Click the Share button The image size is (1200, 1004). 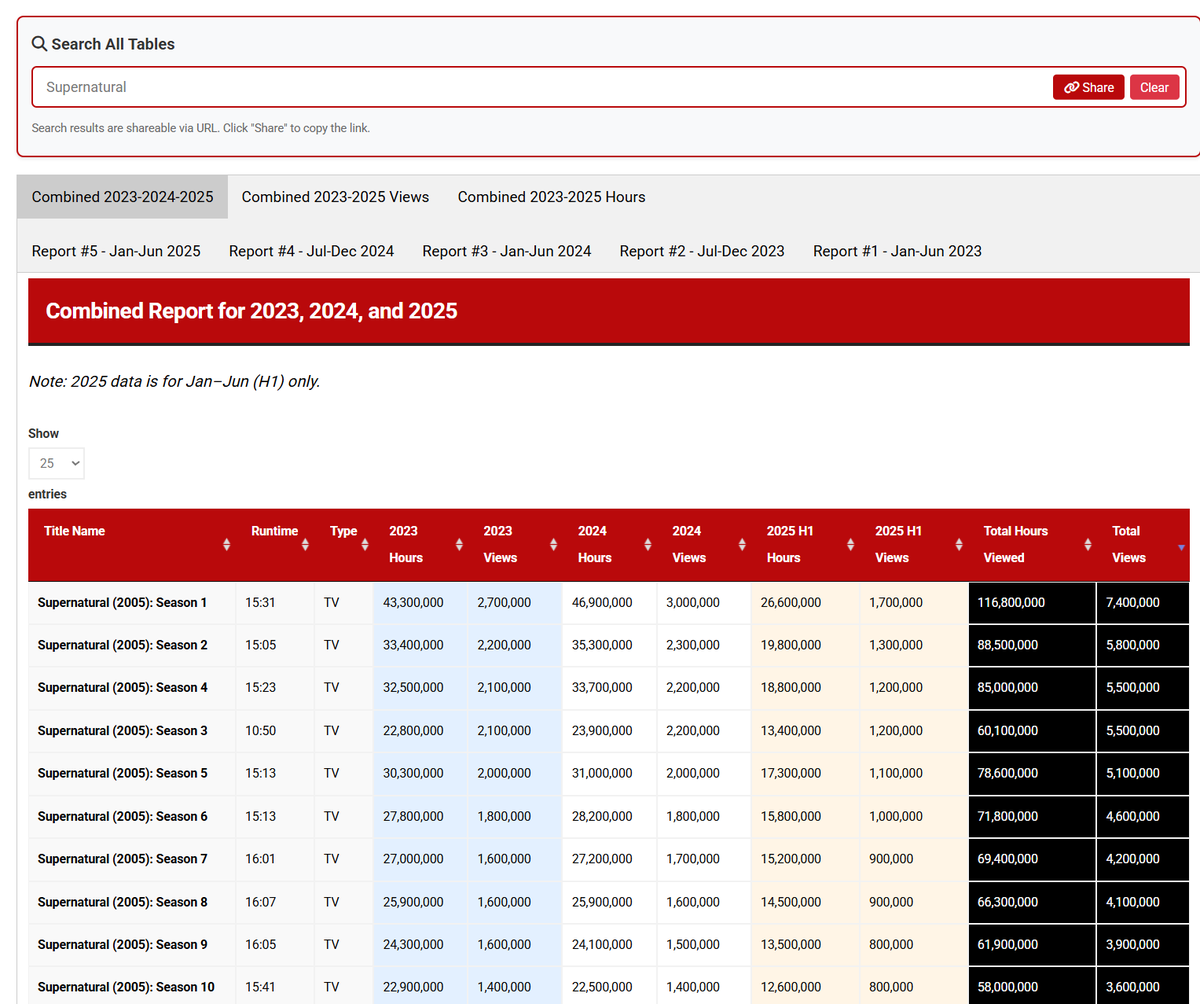click(x=1089, y=87)
